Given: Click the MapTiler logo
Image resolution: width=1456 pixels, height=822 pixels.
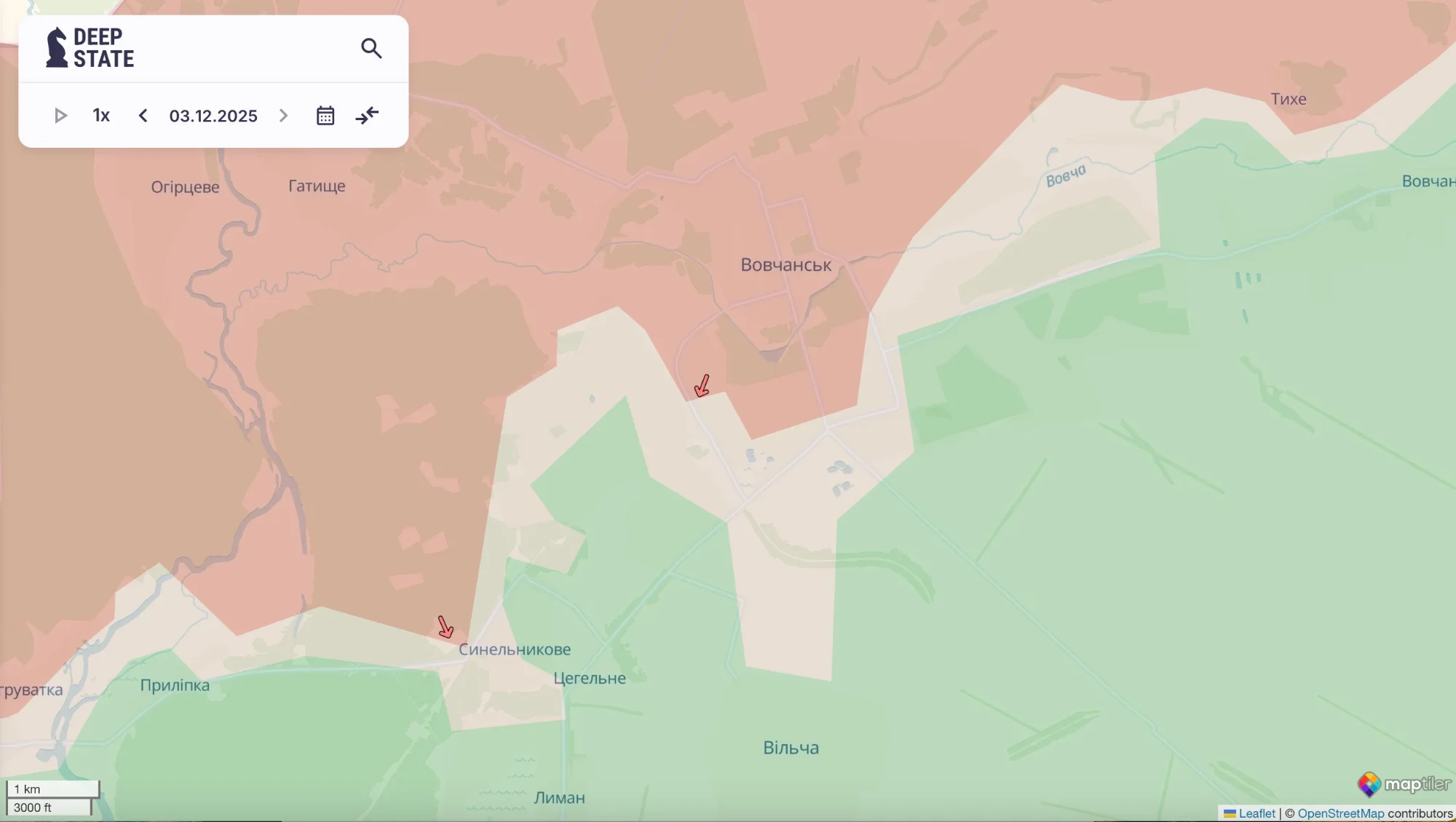Looking at the screenshot, I should (1404, 784).
